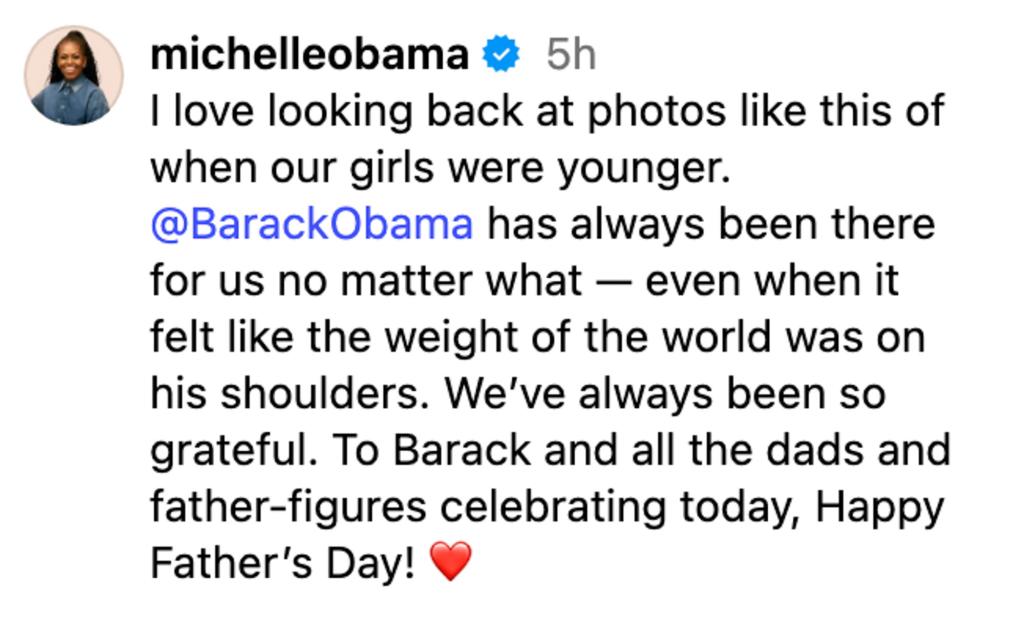Click the blue verified badge

click(x=501, y=54)
